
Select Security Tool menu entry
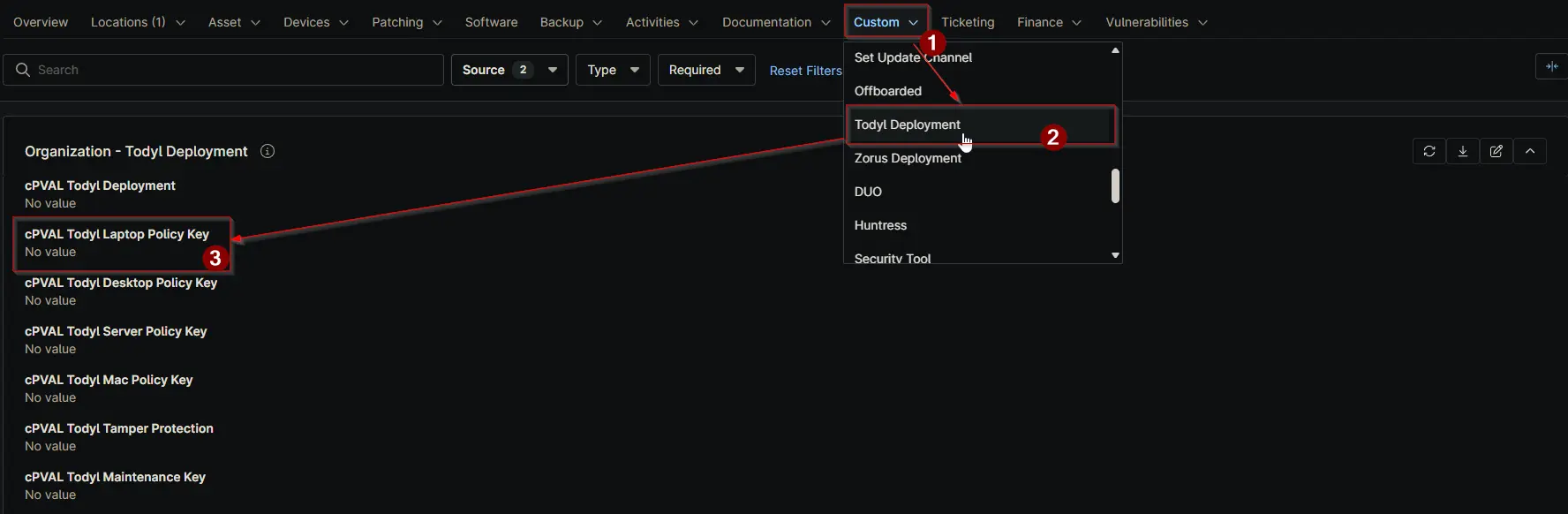coord(893,258)
